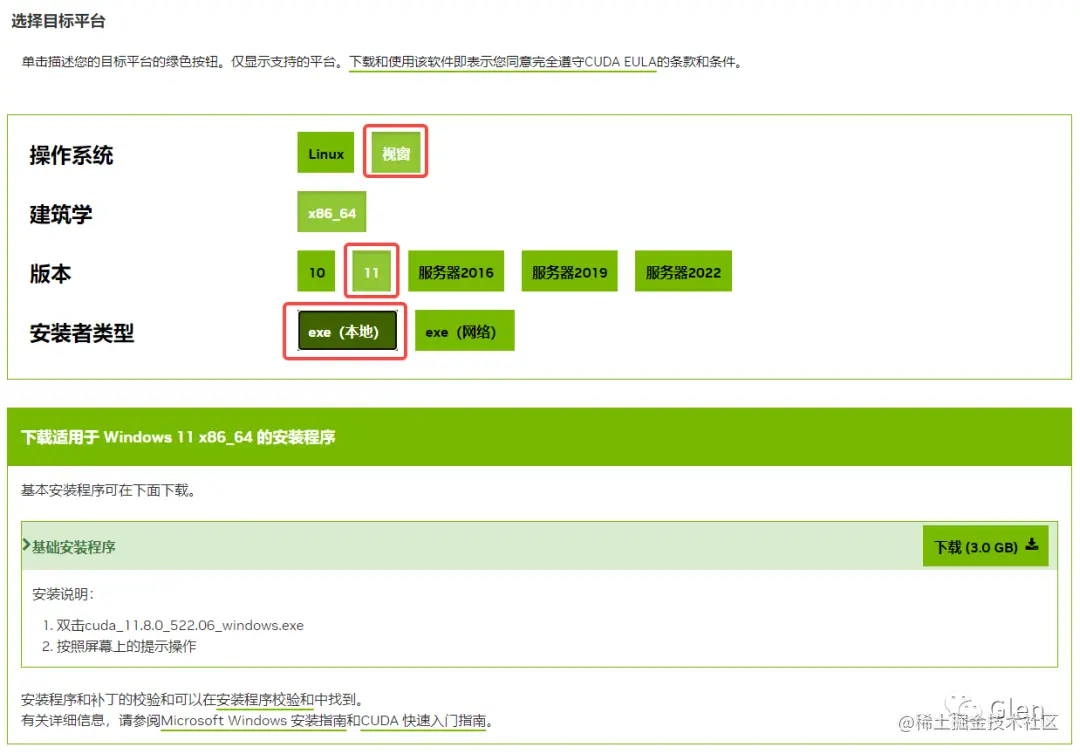
Task: Click the 下载 (3.0 GB) download button
Action: click(x=985, y=546)
